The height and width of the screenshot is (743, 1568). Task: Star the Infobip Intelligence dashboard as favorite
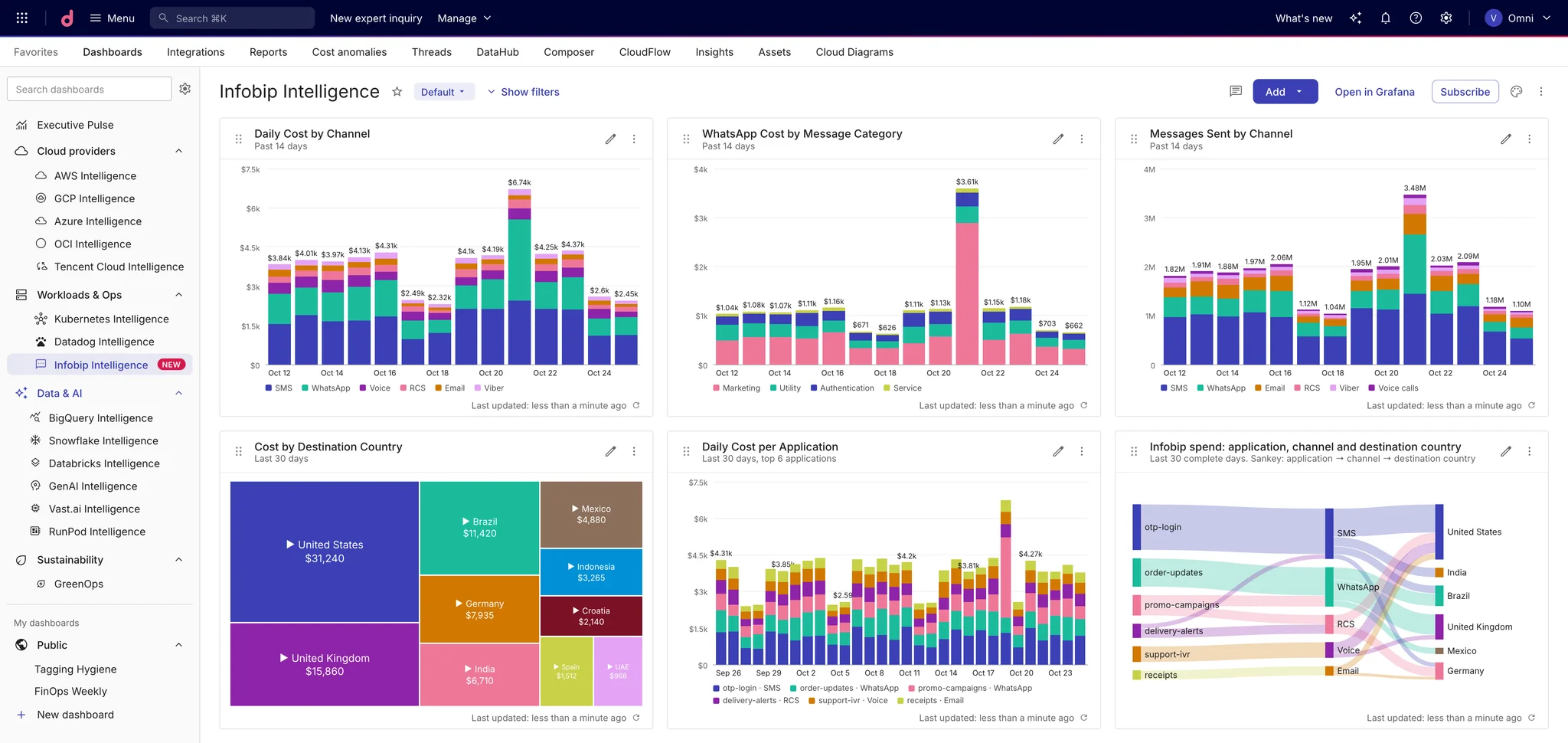click(x=397, y=92)
